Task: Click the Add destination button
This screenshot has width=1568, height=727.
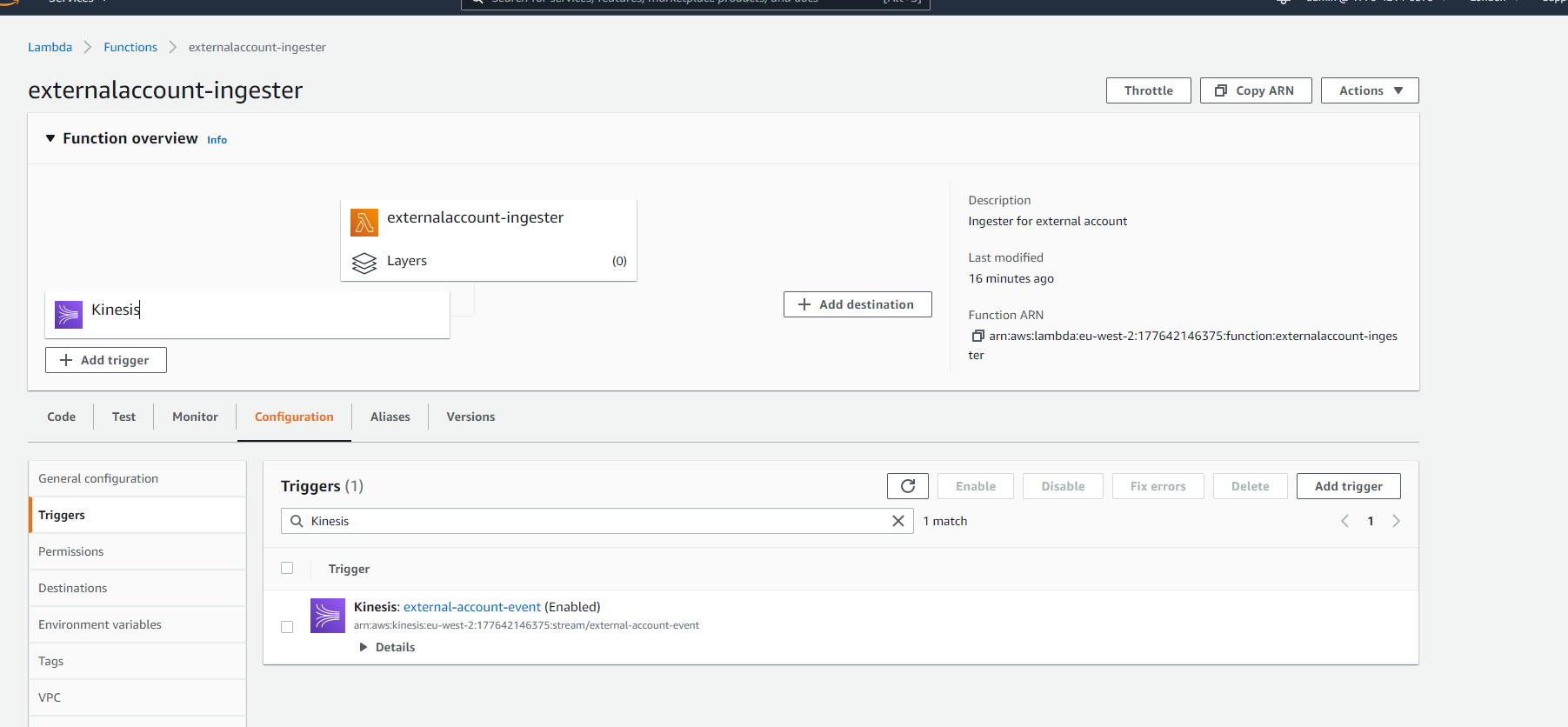Action: tap(857, 304)
